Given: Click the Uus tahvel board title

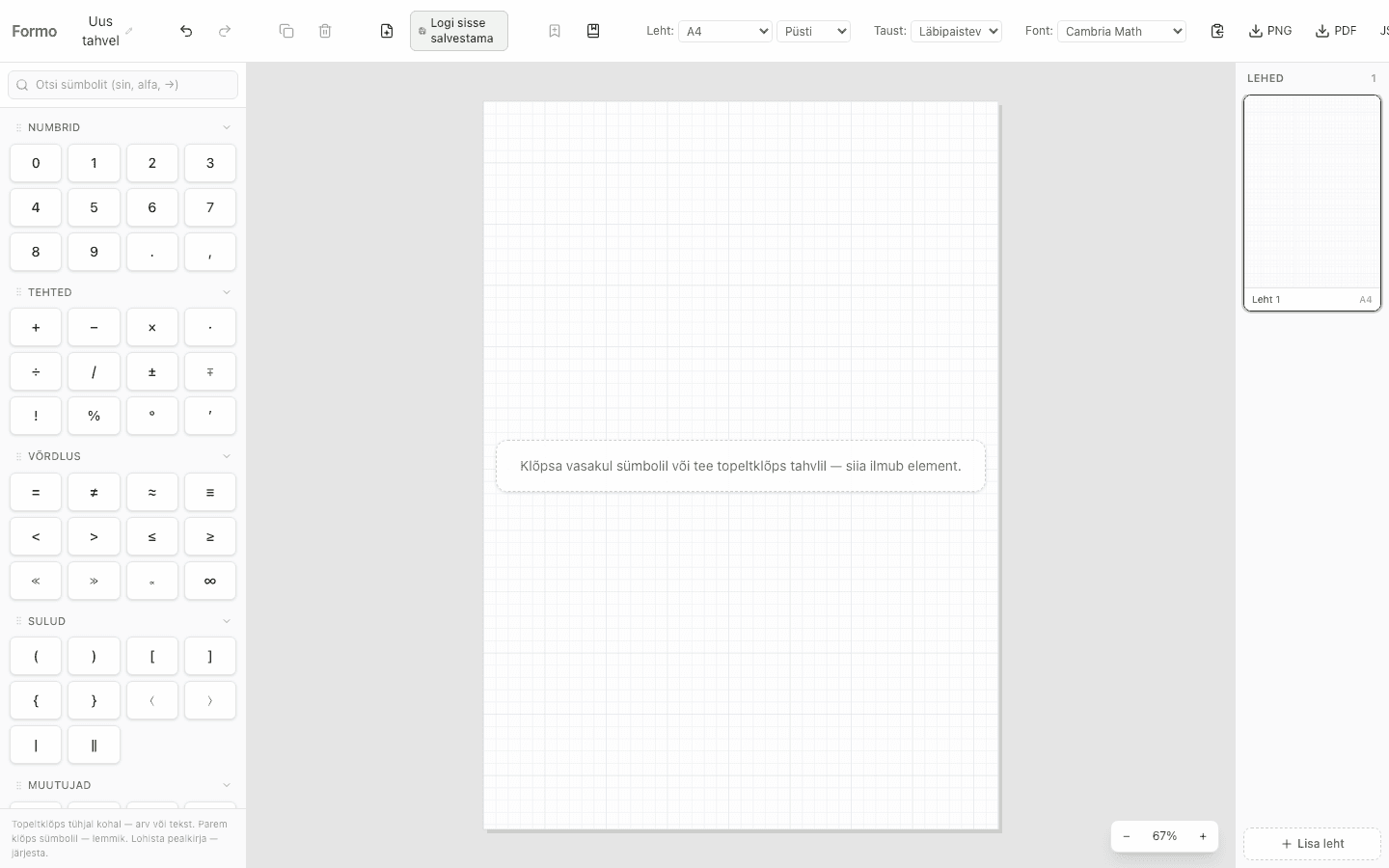Looking at the screenshot, I should tap(100, 31).
